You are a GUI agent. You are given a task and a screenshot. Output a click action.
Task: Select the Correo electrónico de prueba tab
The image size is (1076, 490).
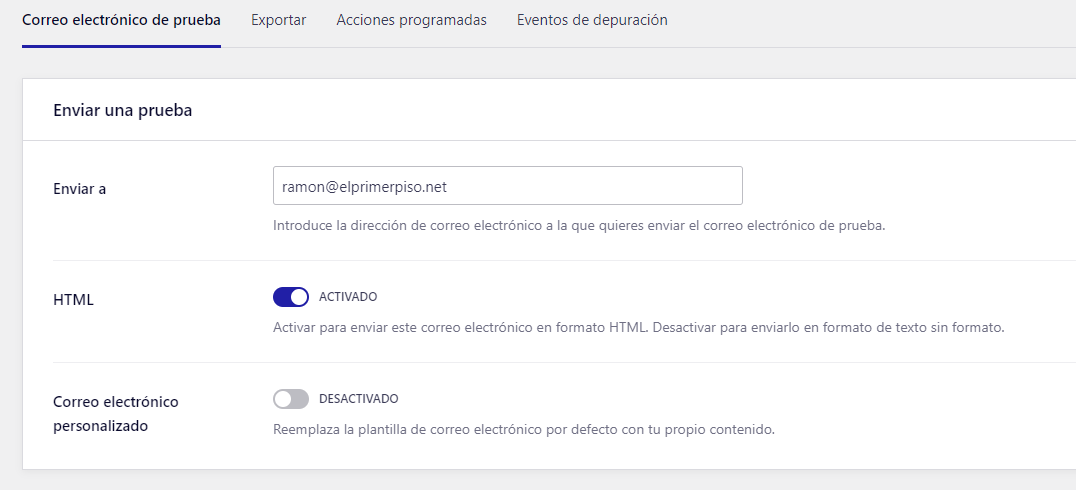(x=121, y=20)
